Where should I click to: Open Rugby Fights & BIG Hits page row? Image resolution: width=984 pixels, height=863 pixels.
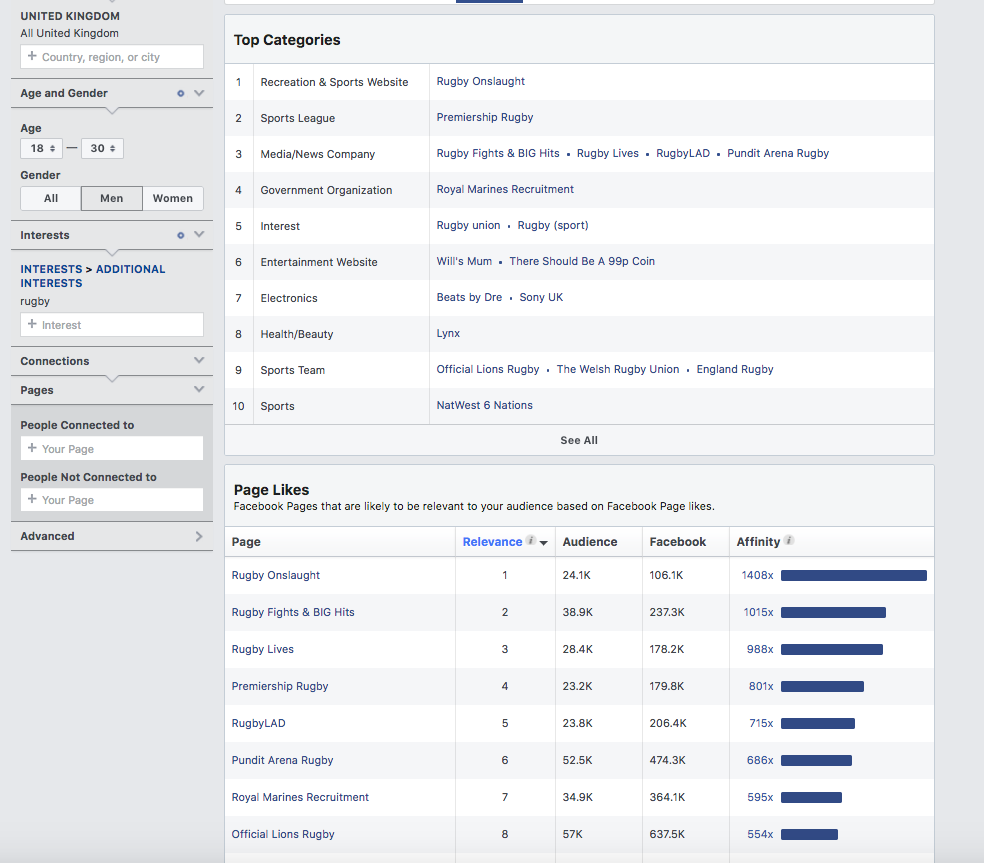pos(293,612)
